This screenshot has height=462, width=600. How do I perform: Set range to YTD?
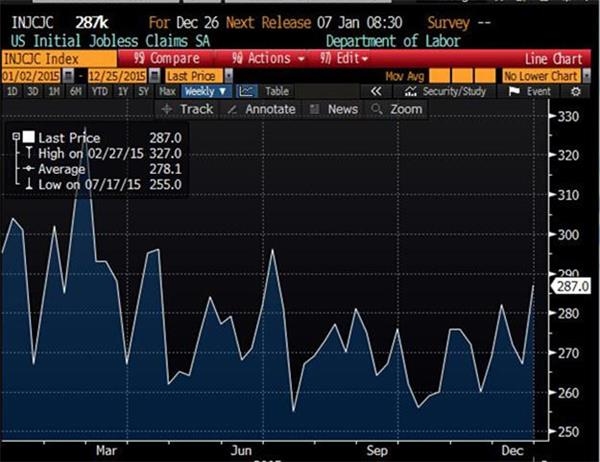98,91
